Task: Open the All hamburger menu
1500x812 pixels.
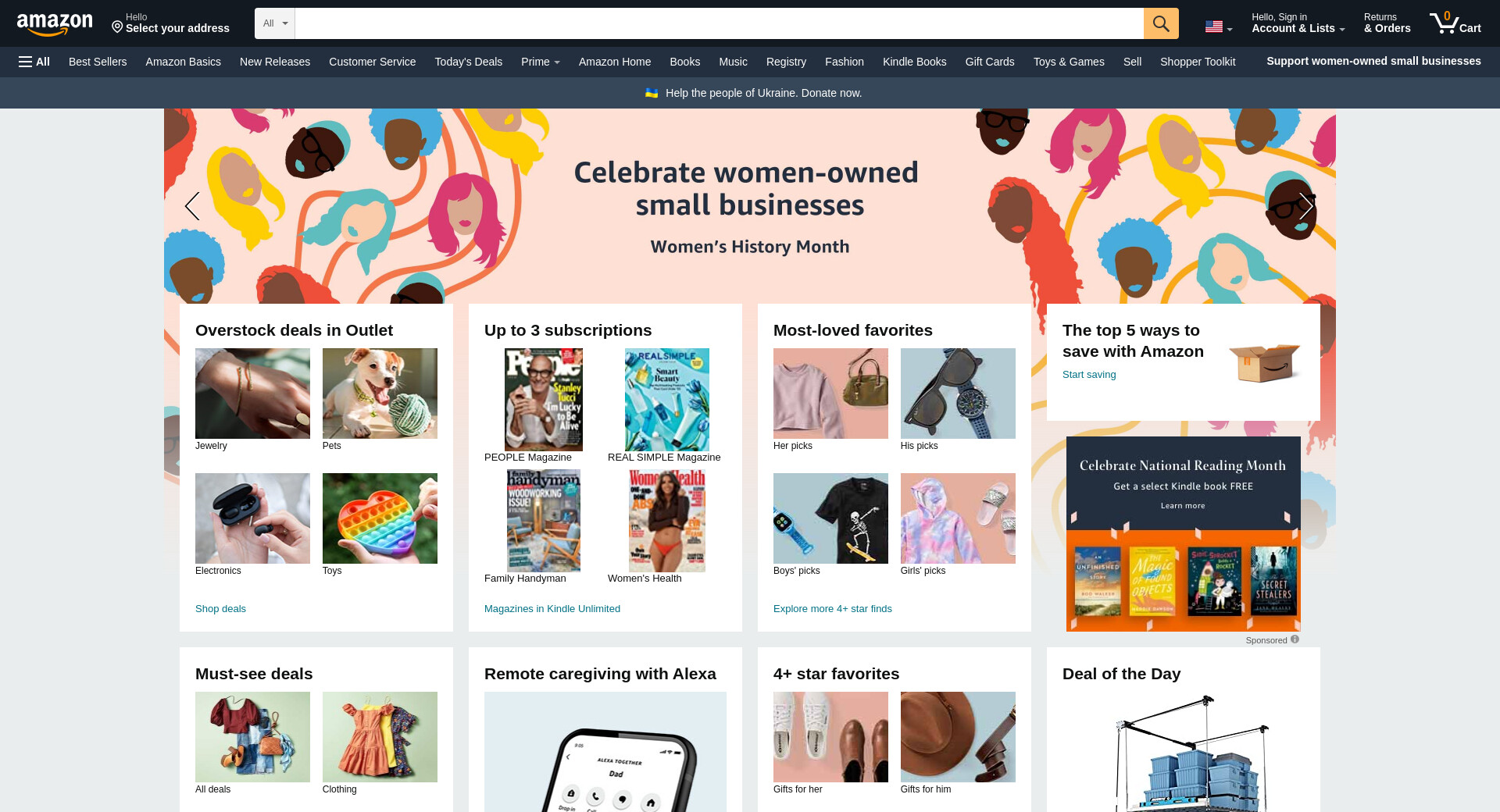Action: pos(34,62)
